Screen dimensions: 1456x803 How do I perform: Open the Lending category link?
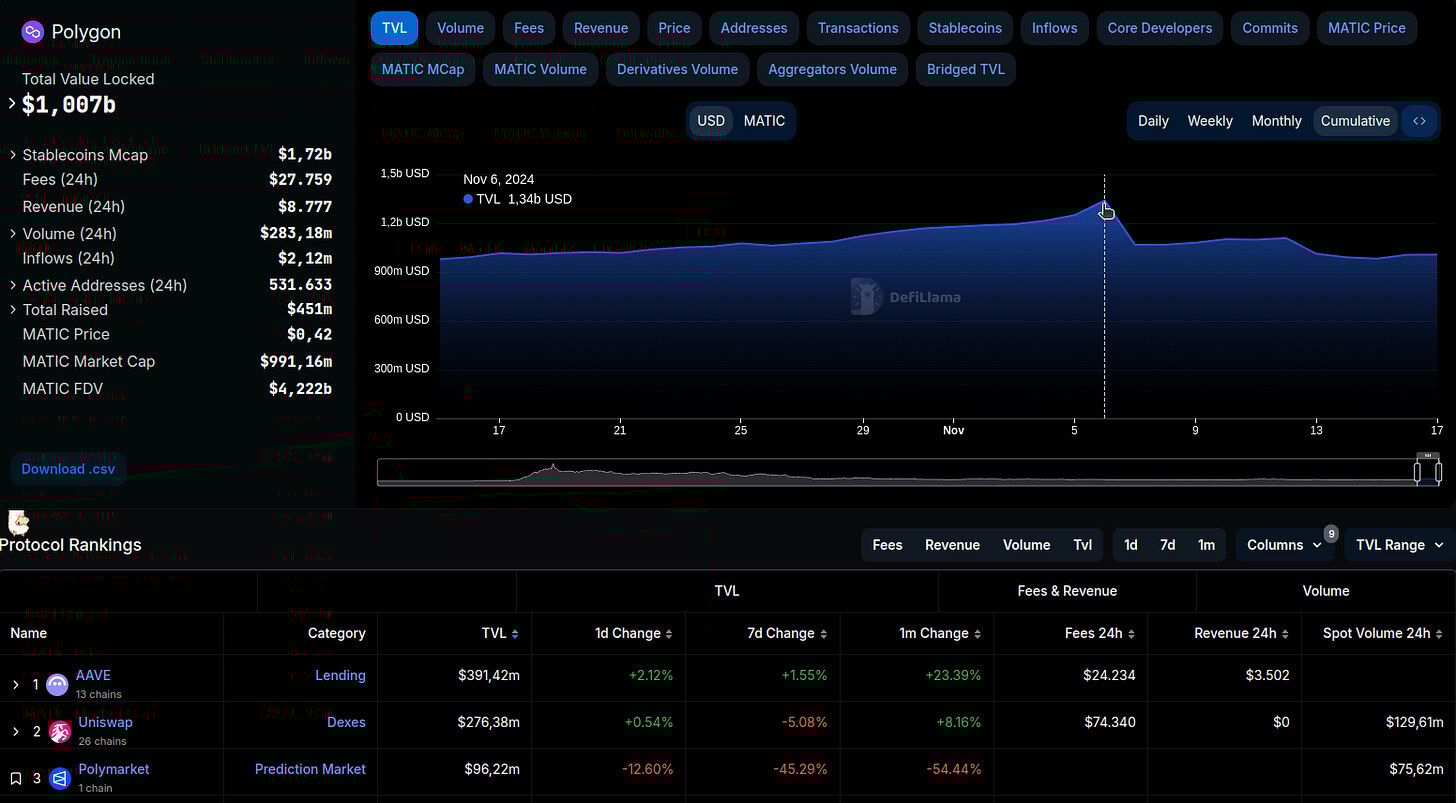point(340,675)
